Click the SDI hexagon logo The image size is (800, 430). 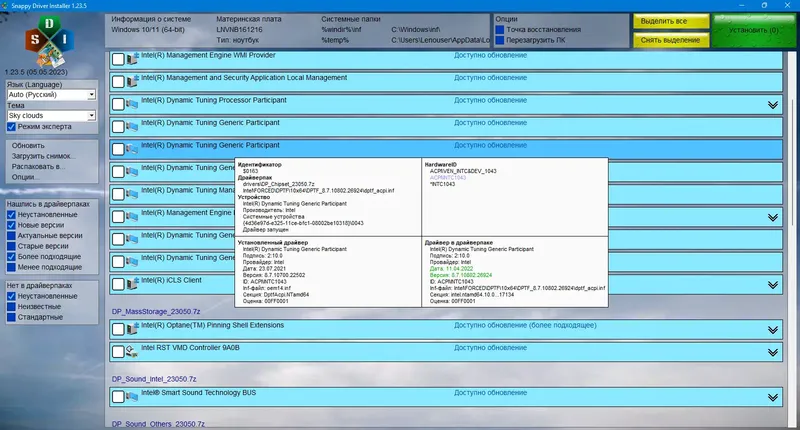coord(49,41)
